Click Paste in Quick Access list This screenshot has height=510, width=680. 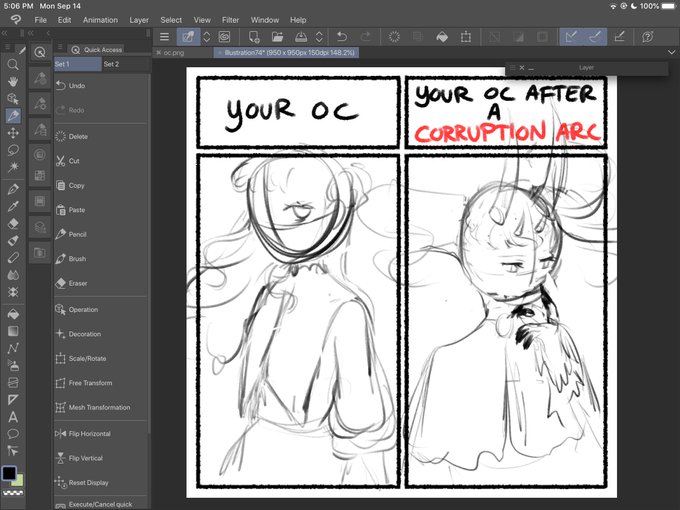[x=101, y=210]
